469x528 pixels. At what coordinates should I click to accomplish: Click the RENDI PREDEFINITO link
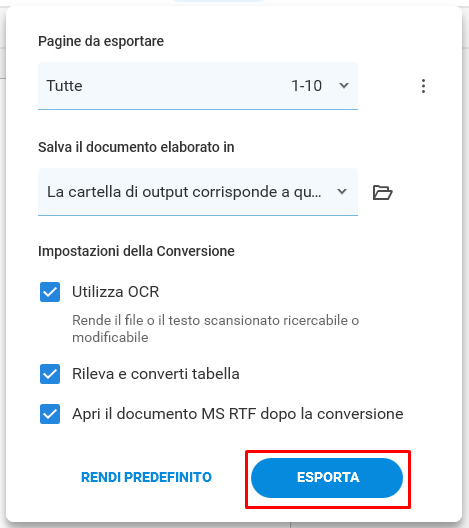tap(146, 477)
